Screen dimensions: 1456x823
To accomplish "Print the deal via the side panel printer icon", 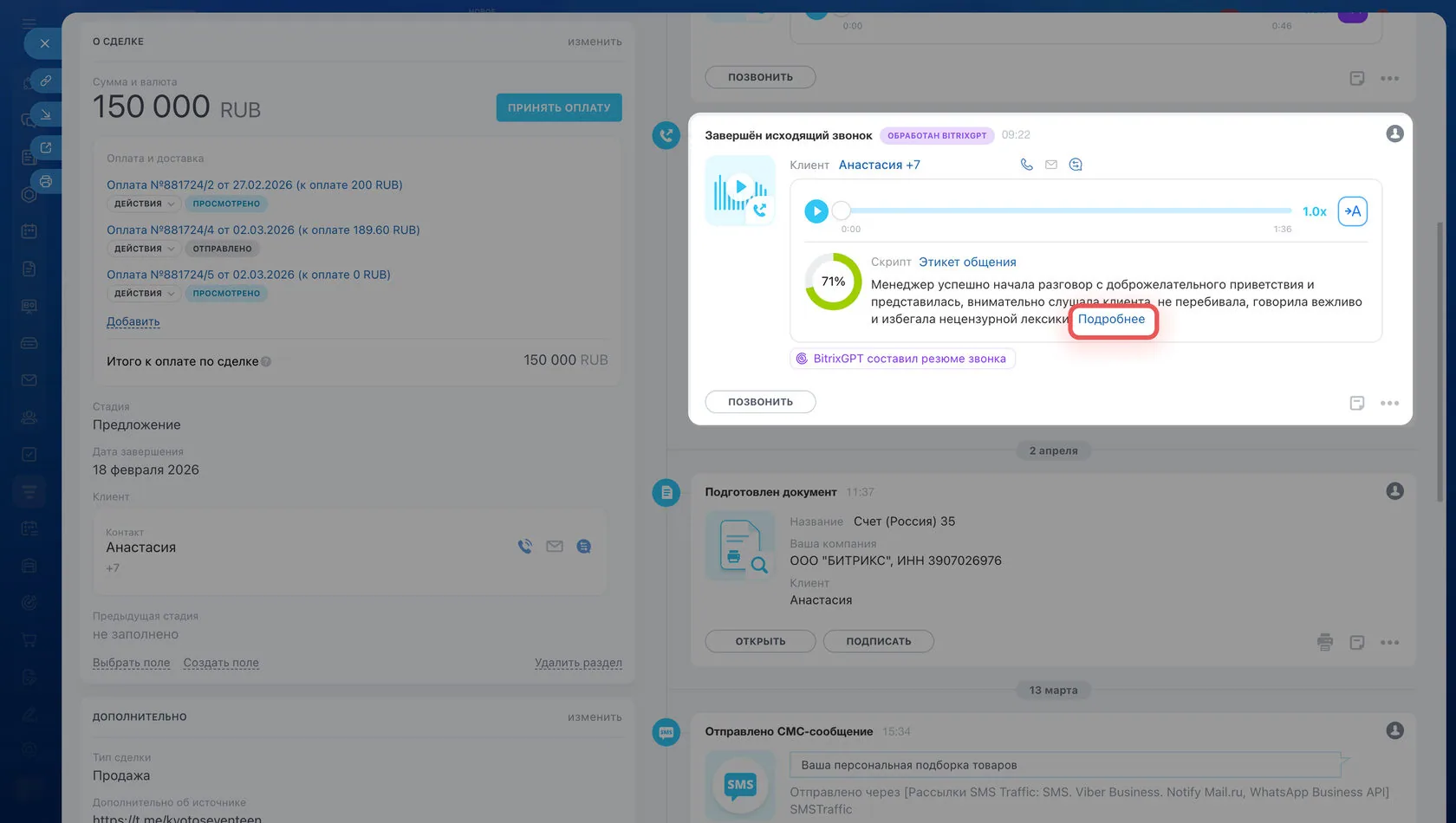I will point(46,182).
